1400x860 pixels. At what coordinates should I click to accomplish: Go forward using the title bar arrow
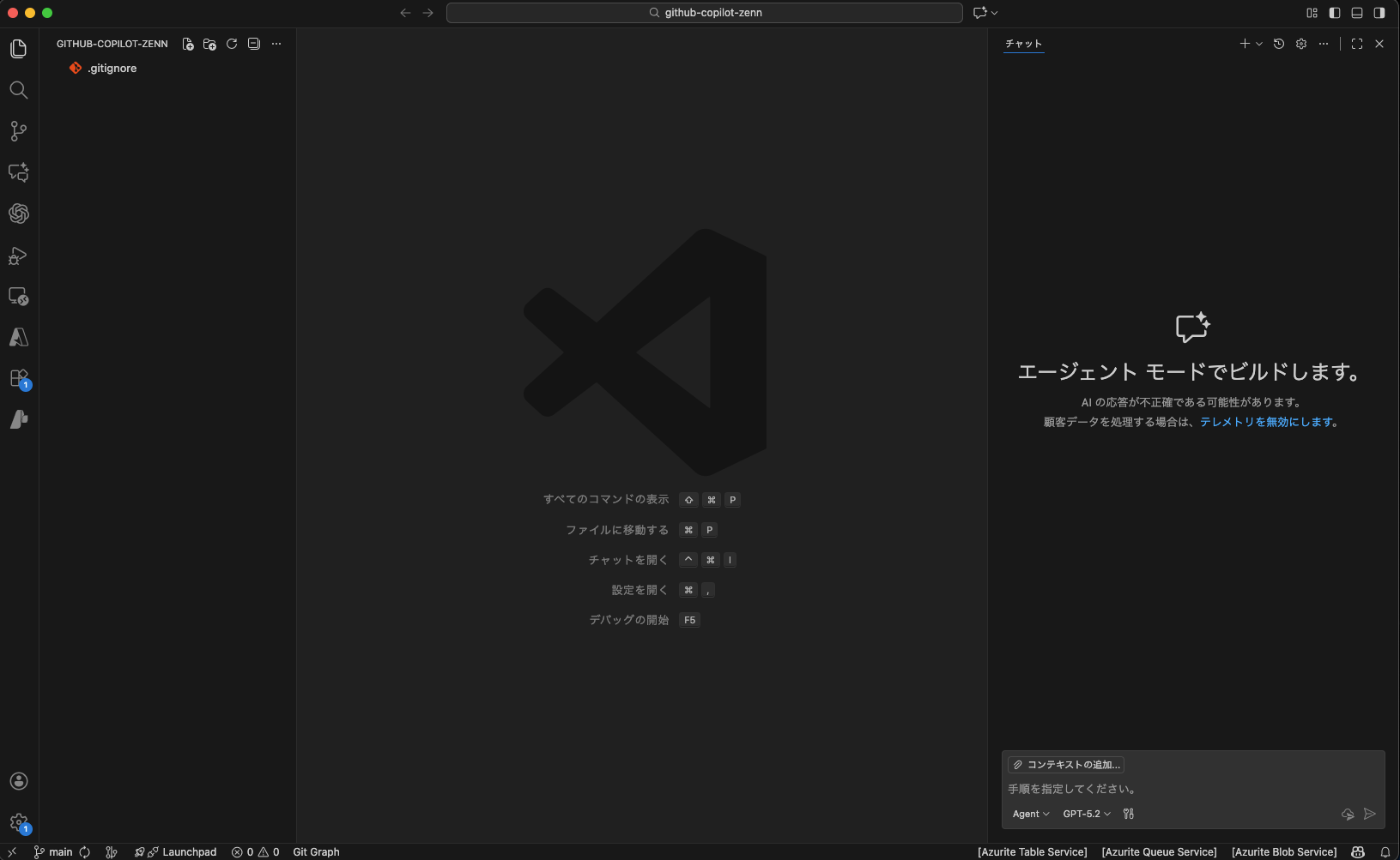(x=428, y=13)
